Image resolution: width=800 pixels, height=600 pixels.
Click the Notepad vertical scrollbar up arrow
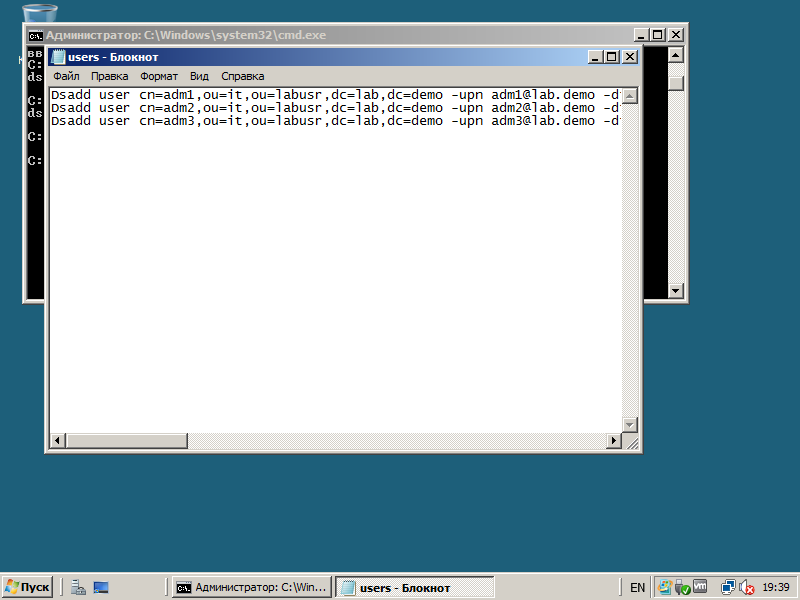pos(630,96)
